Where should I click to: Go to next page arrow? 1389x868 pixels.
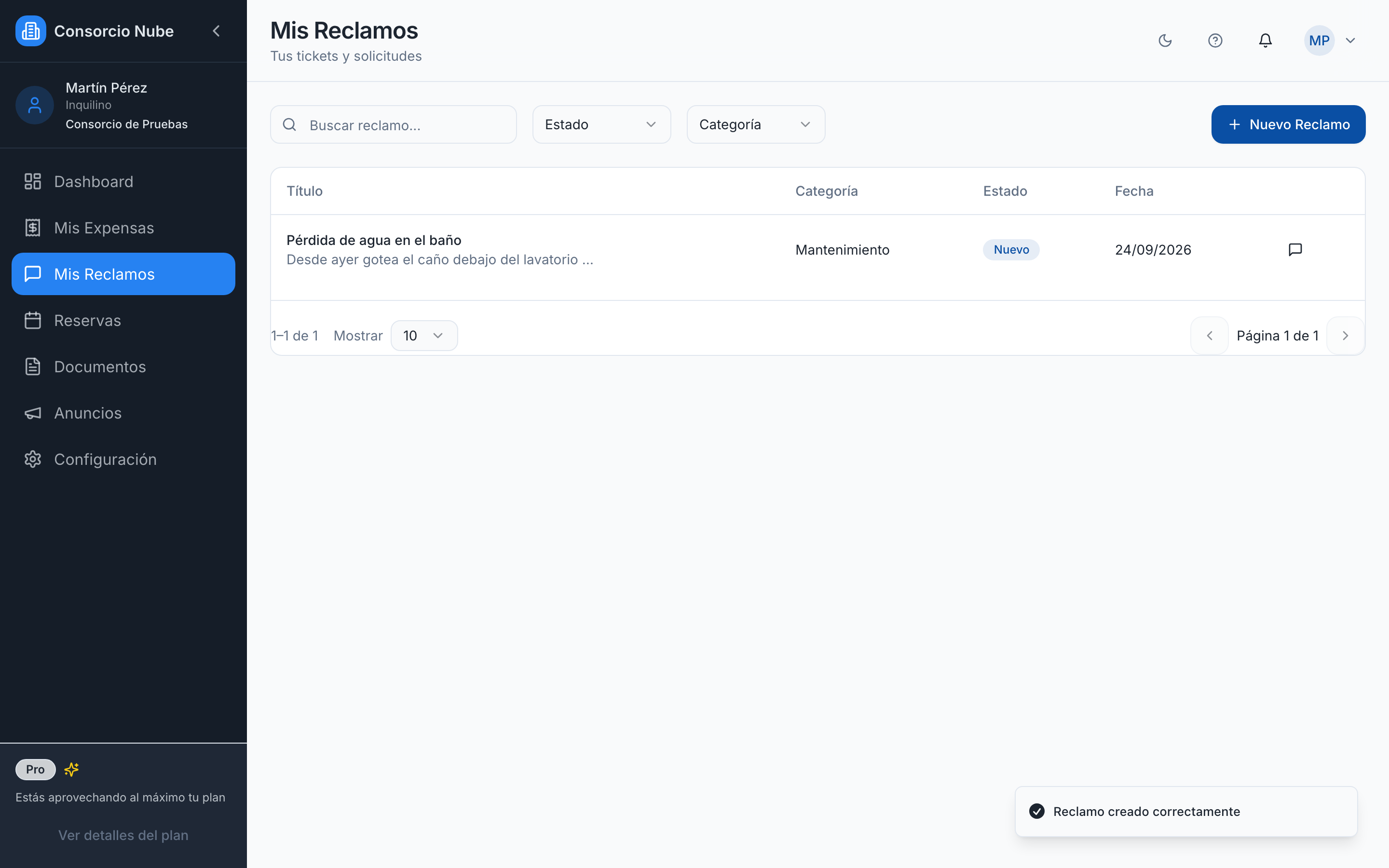(1346, 336)
